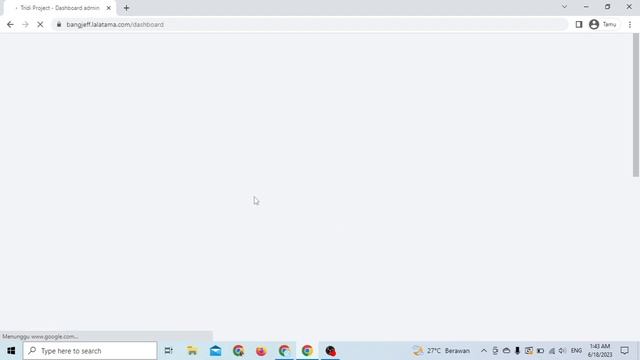Open the tab search dropdown arrow
The height and width of the screenshot is (360, 640).
coord(564,7)
